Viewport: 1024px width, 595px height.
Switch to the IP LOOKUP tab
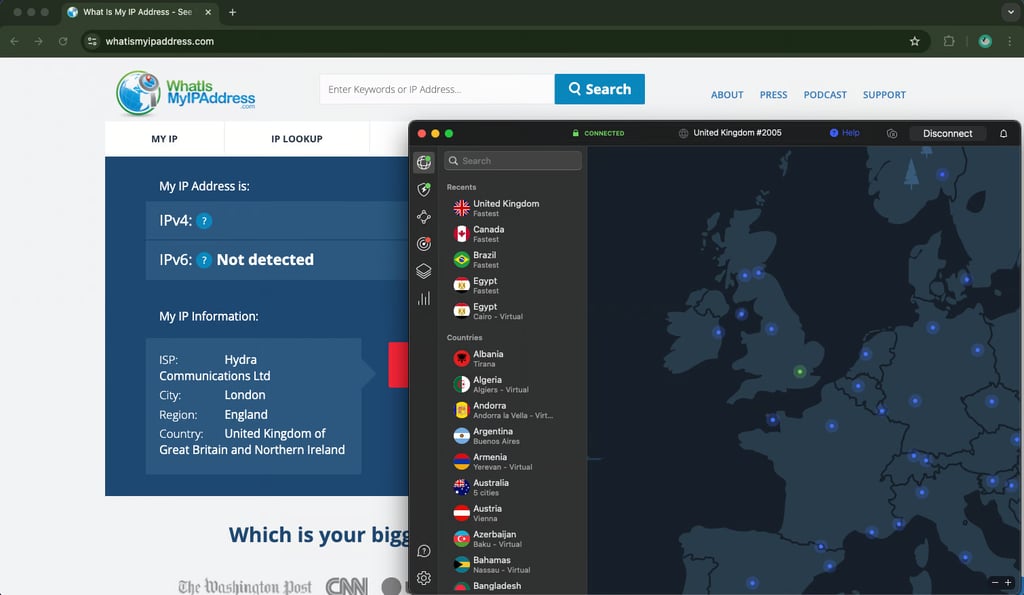pyautogui.click(x=296, y=138)
